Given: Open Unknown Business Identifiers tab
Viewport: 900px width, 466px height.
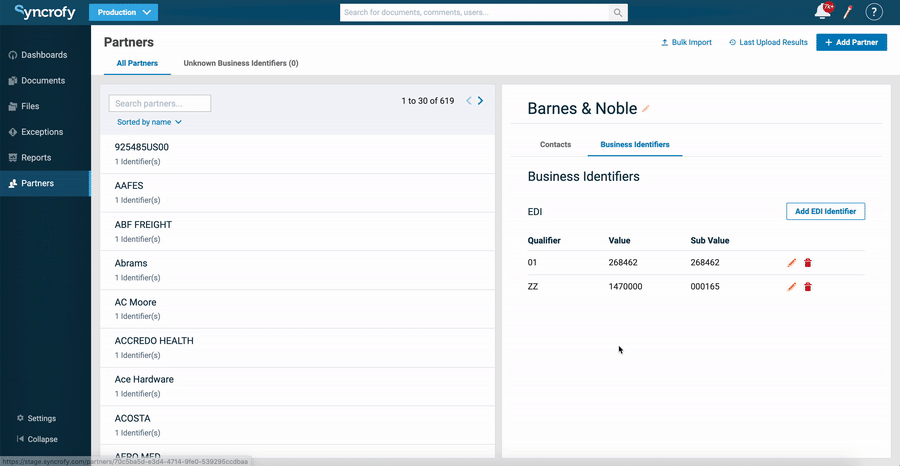Looking at the screenshot, I should [x=241, y=63].
